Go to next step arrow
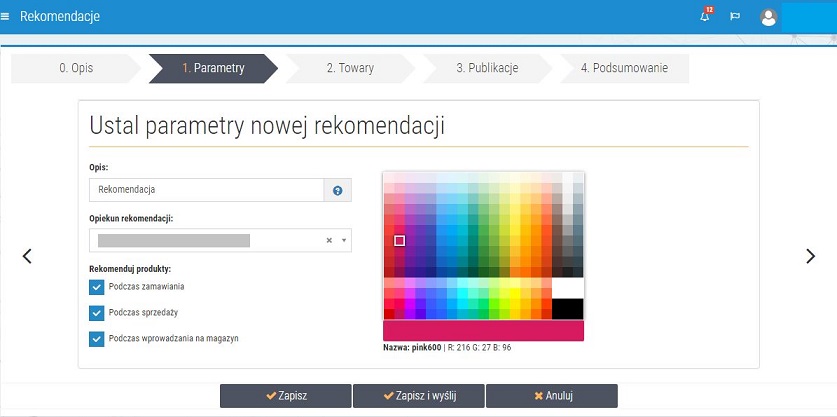The width and height of the screenshot is (837, 417). point(810,256)
